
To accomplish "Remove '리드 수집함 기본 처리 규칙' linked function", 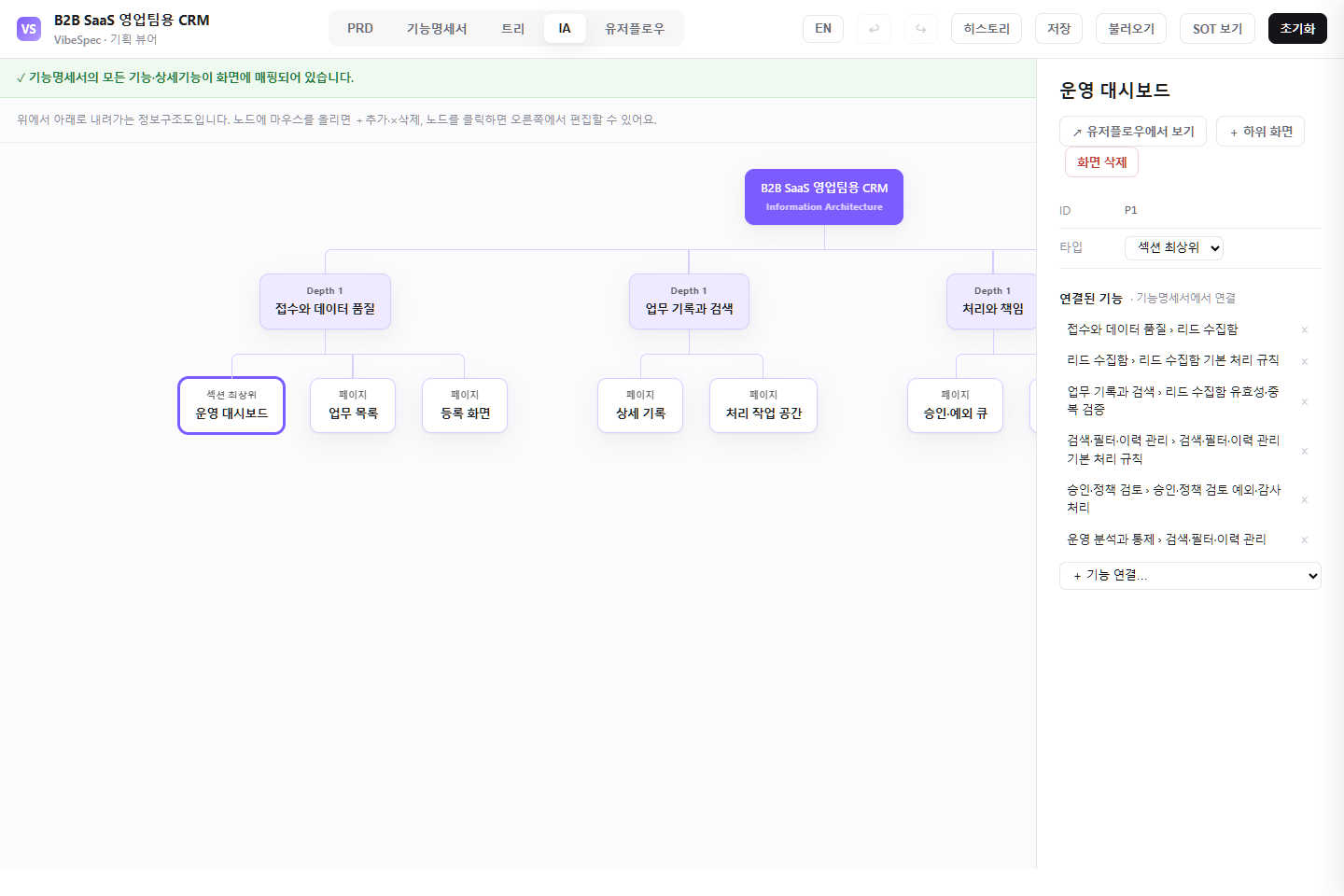I will coord(1304,361).
